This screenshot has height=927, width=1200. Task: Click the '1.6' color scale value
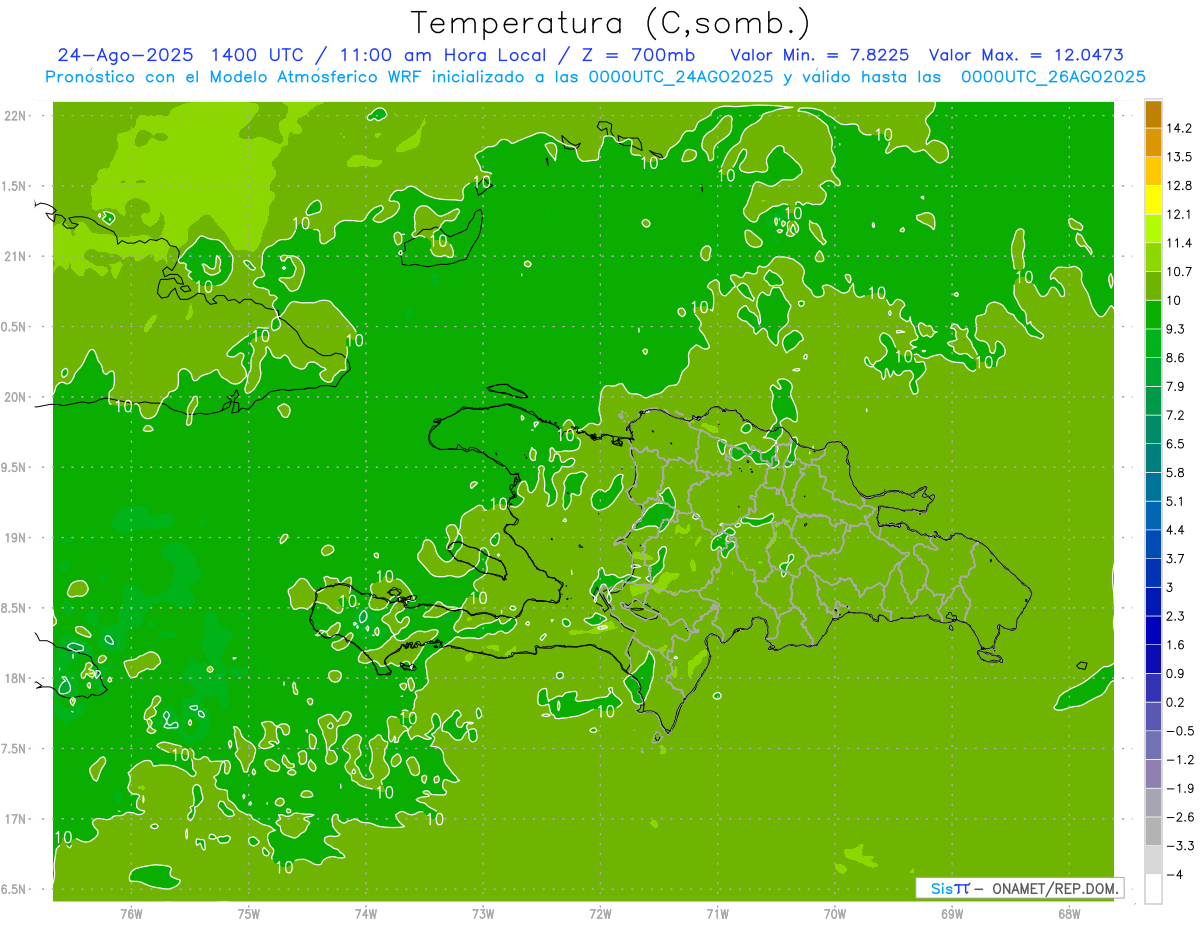(x=1177, y=644)
